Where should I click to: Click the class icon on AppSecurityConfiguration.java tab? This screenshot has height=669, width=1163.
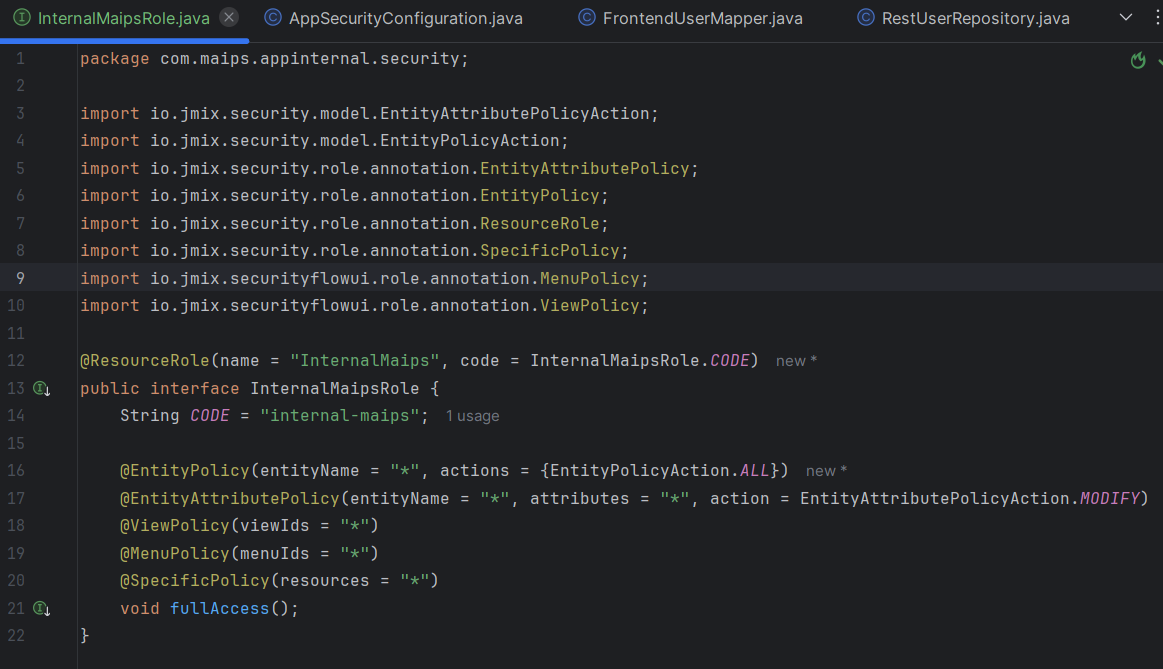coord(272,17)
